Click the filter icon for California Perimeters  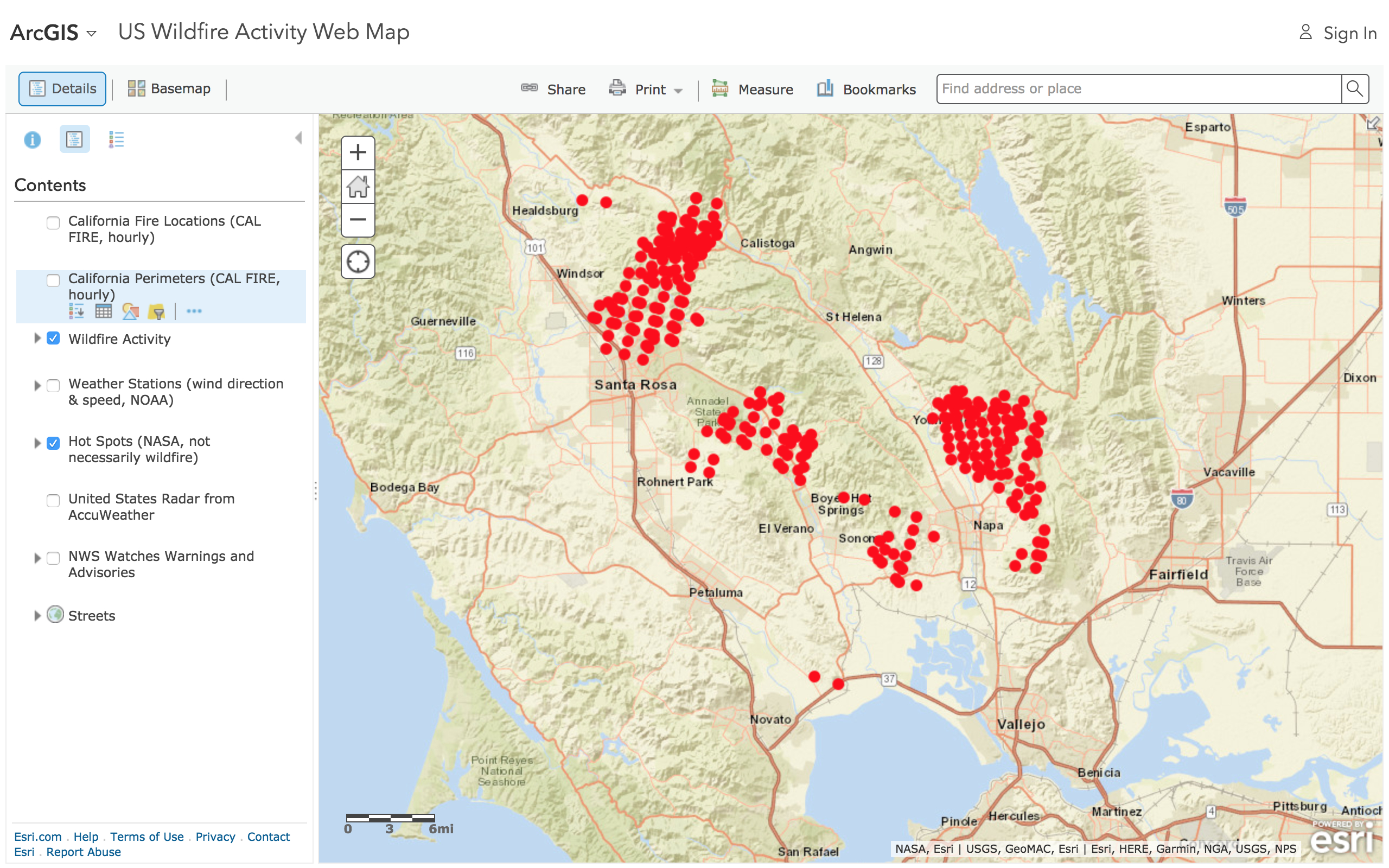tap(156, 312)
